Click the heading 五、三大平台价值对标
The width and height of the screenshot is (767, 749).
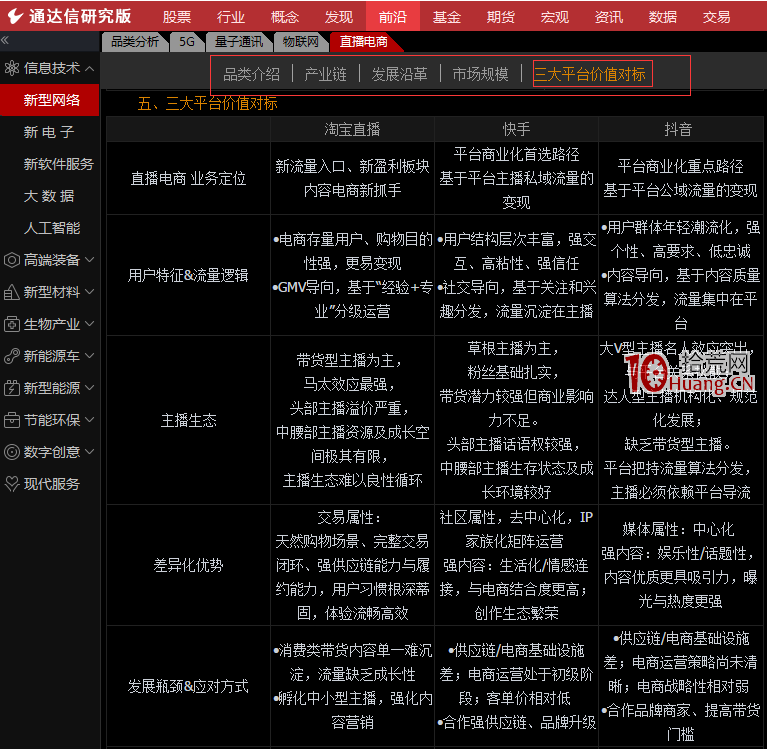pyautogui.click(x=207, y=103)
